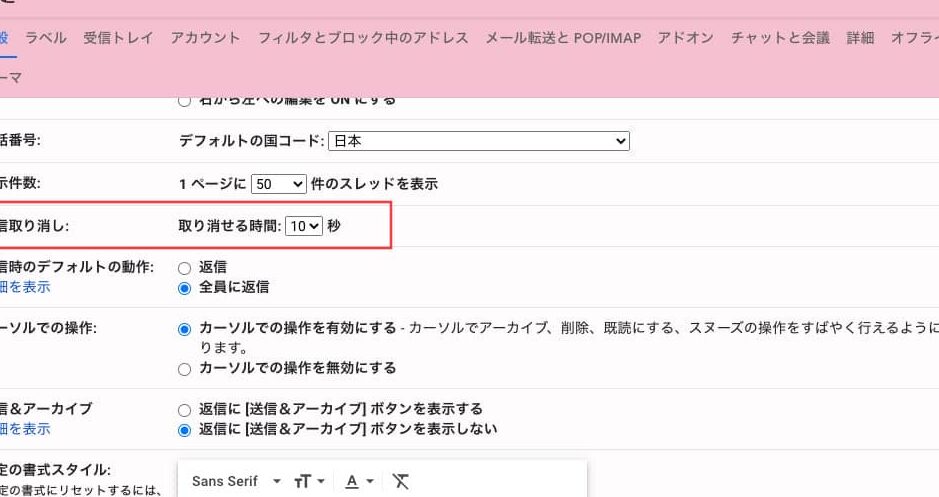Screen dimensions: 939x497
Task: Select [送信&アーカイブ] ボタンを表示する option
Action: pos(184,410)
